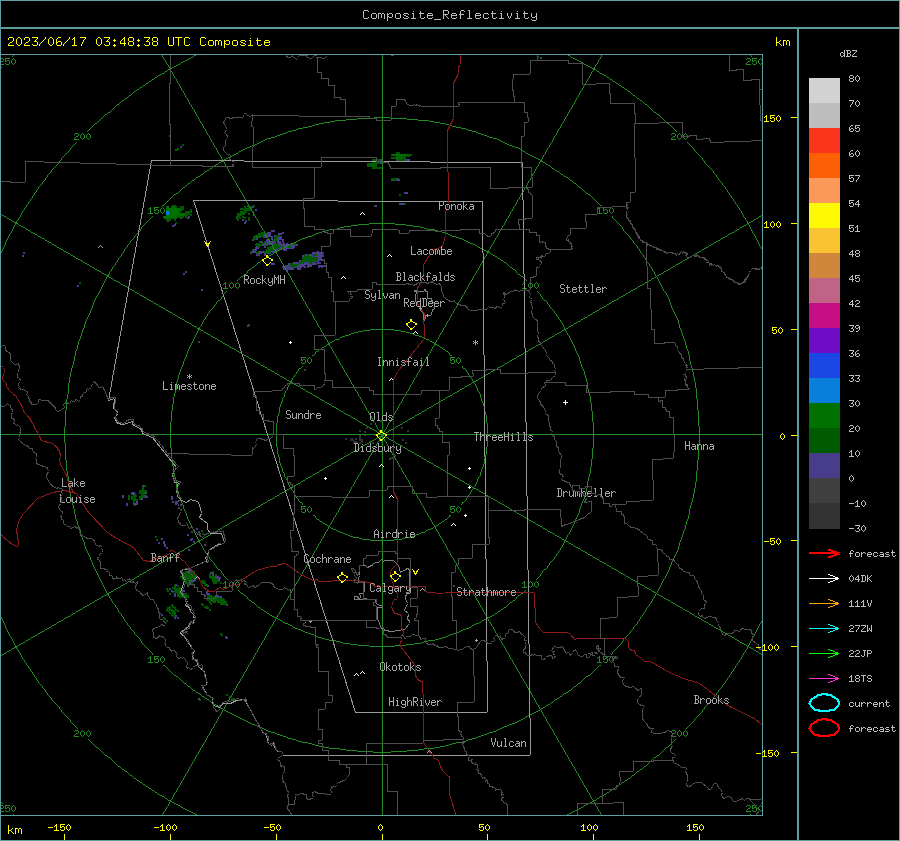This screenshot has height=841, width=900.
Task: Pick the red dBZ color swatch
Action: pyautogui.click(x=824, y=141)
